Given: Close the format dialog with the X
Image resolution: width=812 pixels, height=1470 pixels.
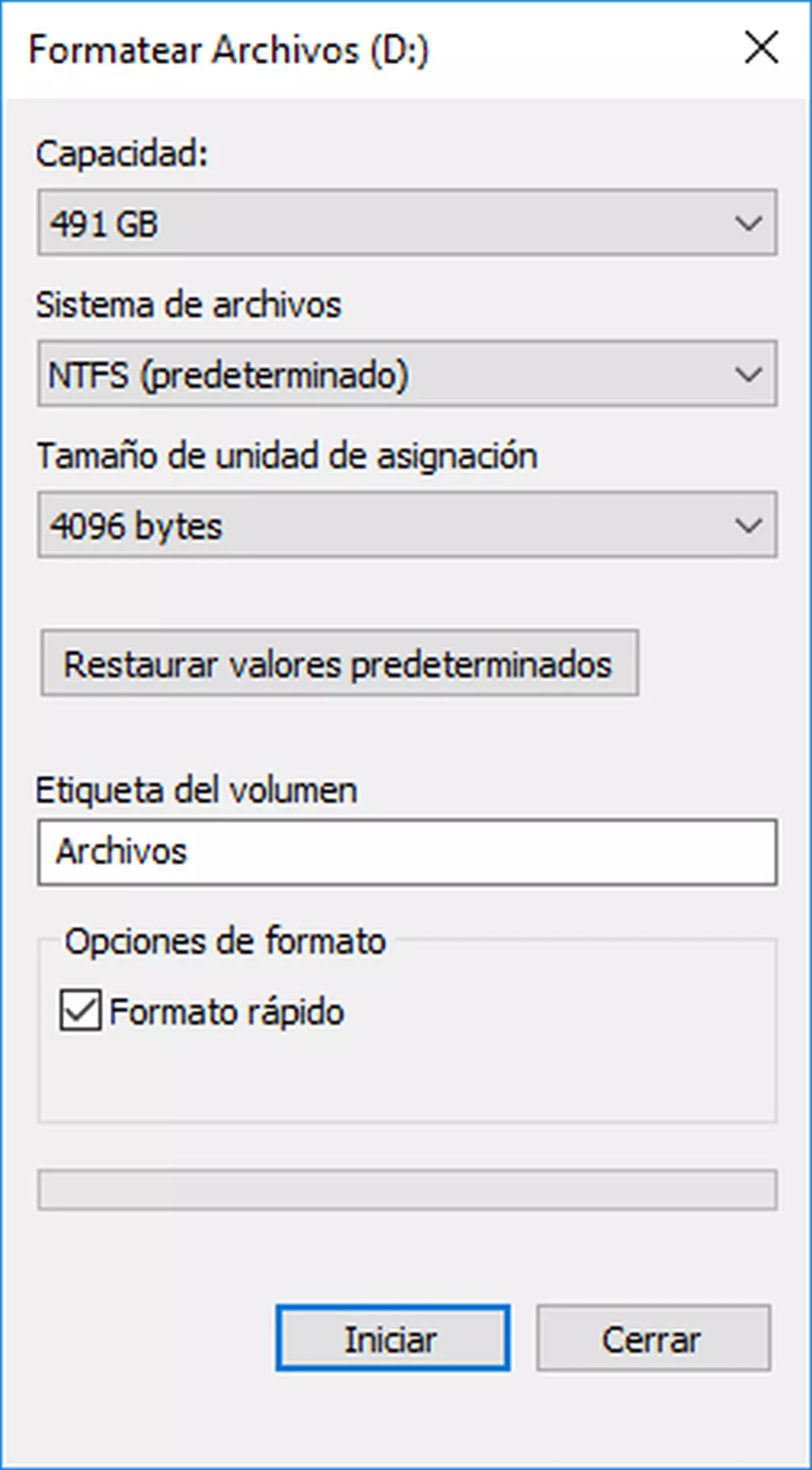Looking at the screenshot, I should [761, 47].
